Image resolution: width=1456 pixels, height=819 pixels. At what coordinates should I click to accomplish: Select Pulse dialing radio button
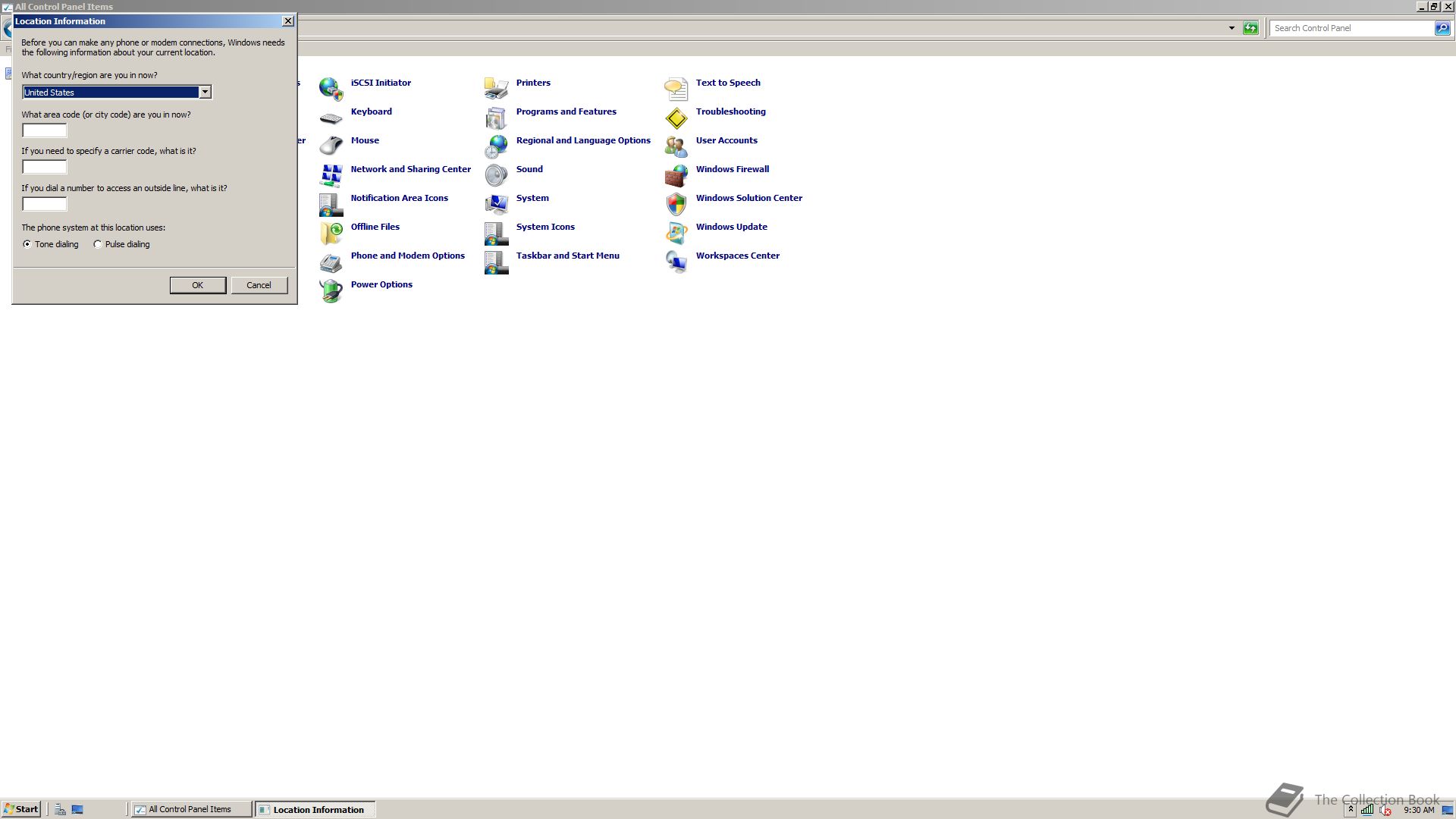(x=98, y=244)
